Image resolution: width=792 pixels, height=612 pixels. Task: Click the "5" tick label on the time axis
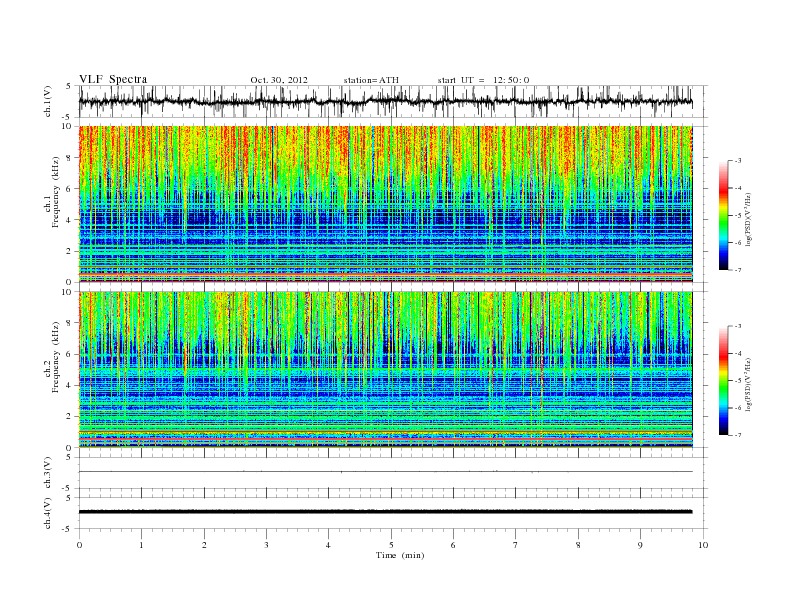coord(391,545)
